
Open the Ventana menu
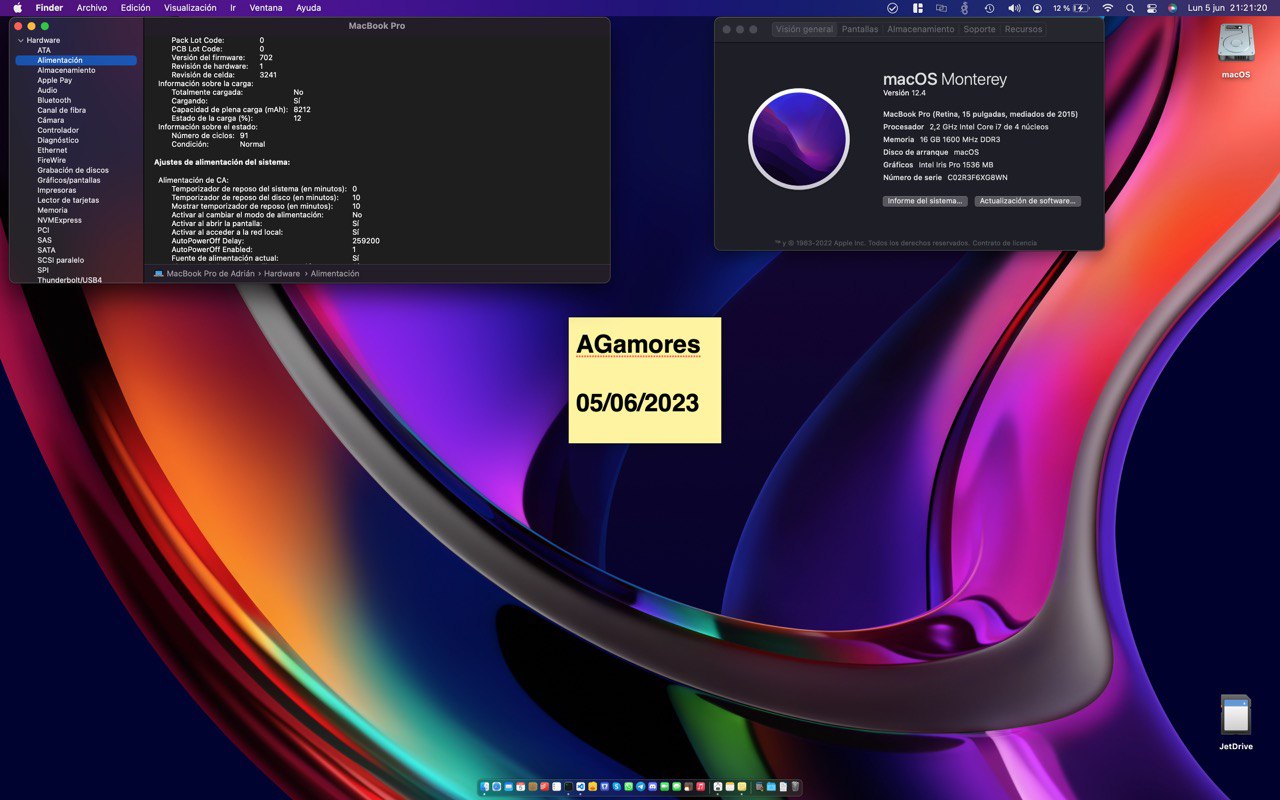265,7
